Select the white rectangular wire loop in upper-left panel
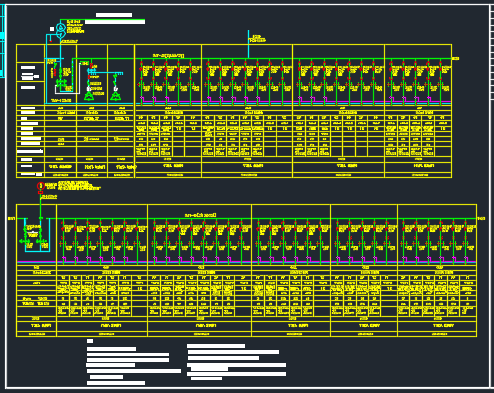This screenshot has height=393, width=494. (68, 78)
